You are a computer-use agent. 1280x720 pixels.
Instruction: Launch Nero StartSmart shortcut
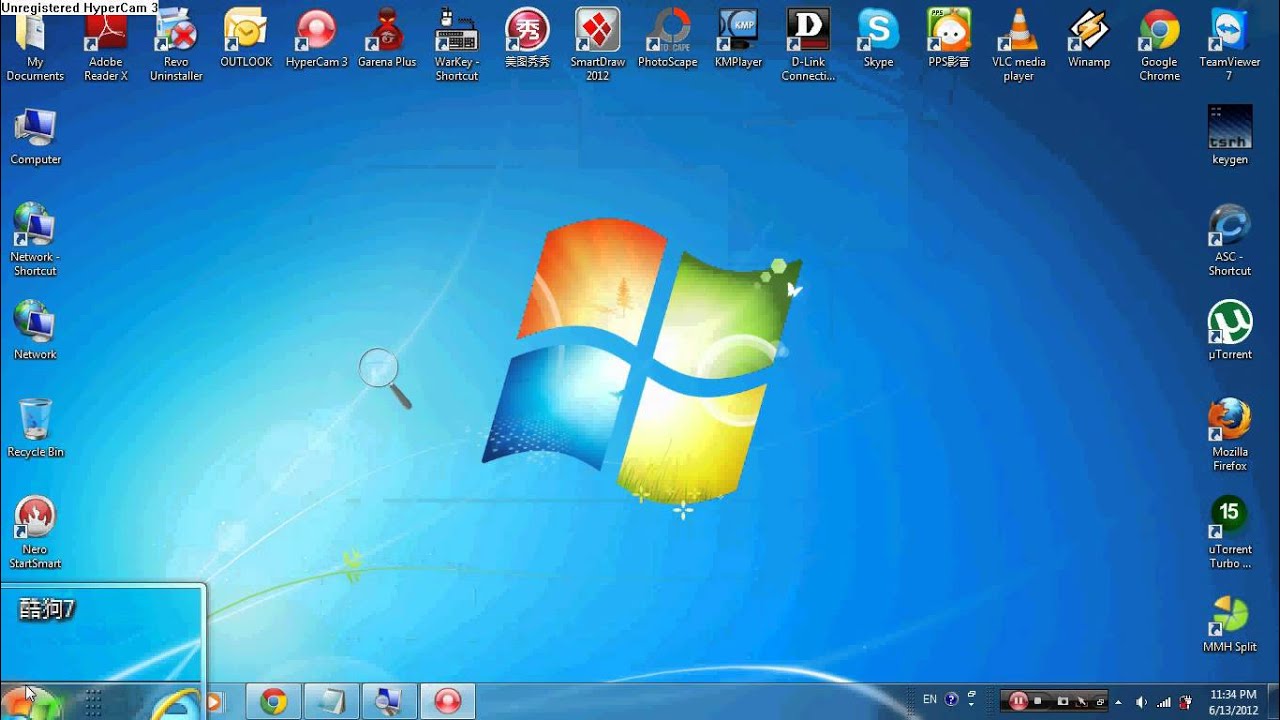(35, 533)
